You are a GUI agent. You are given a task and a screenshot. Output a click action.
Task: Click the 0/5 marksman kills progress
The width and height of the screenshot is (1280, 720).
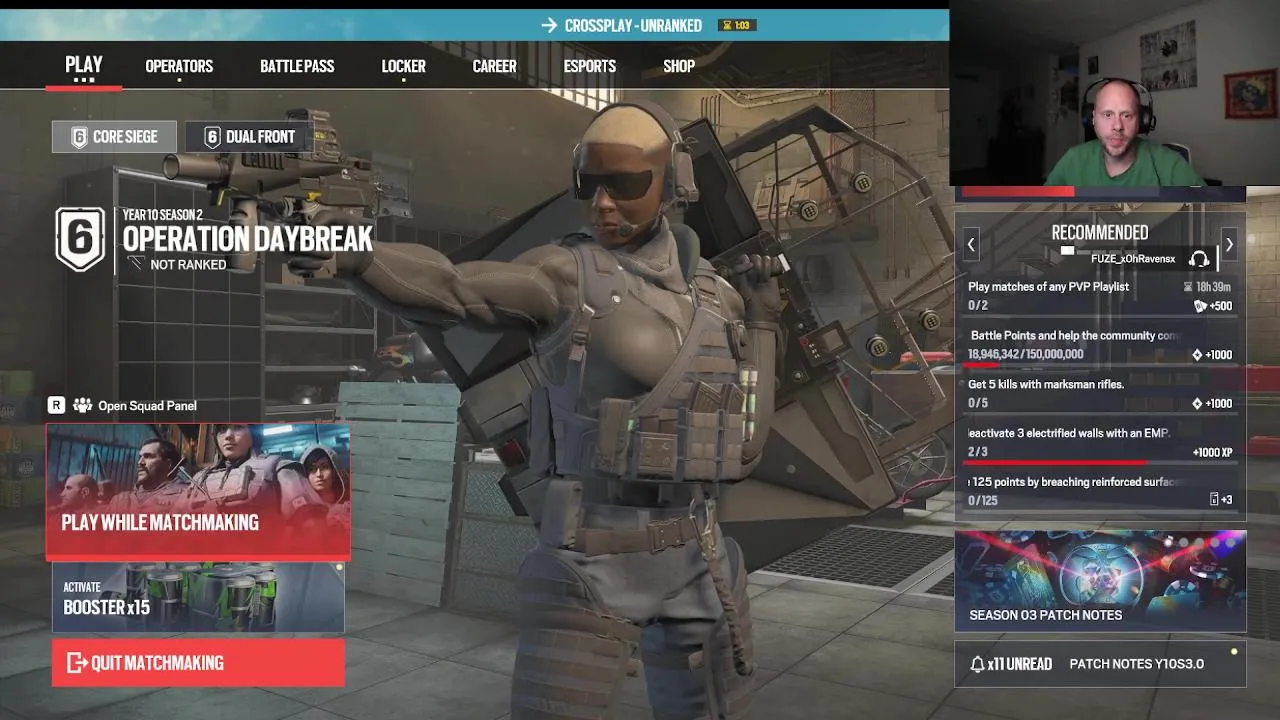(978, 404)
